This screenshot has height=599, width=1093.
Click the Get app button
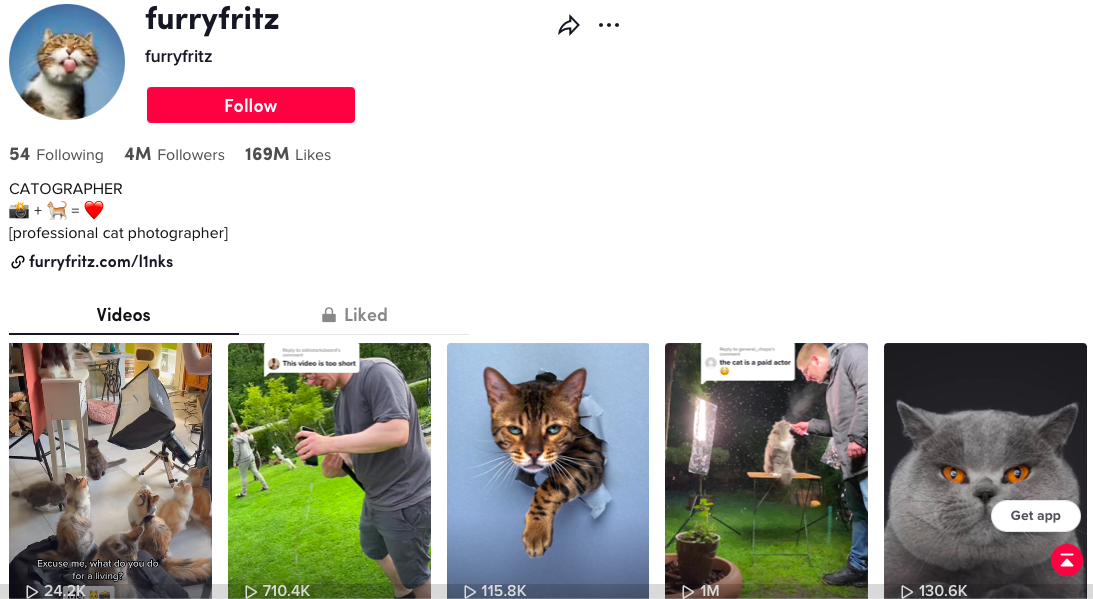(x=1035, y=516)
